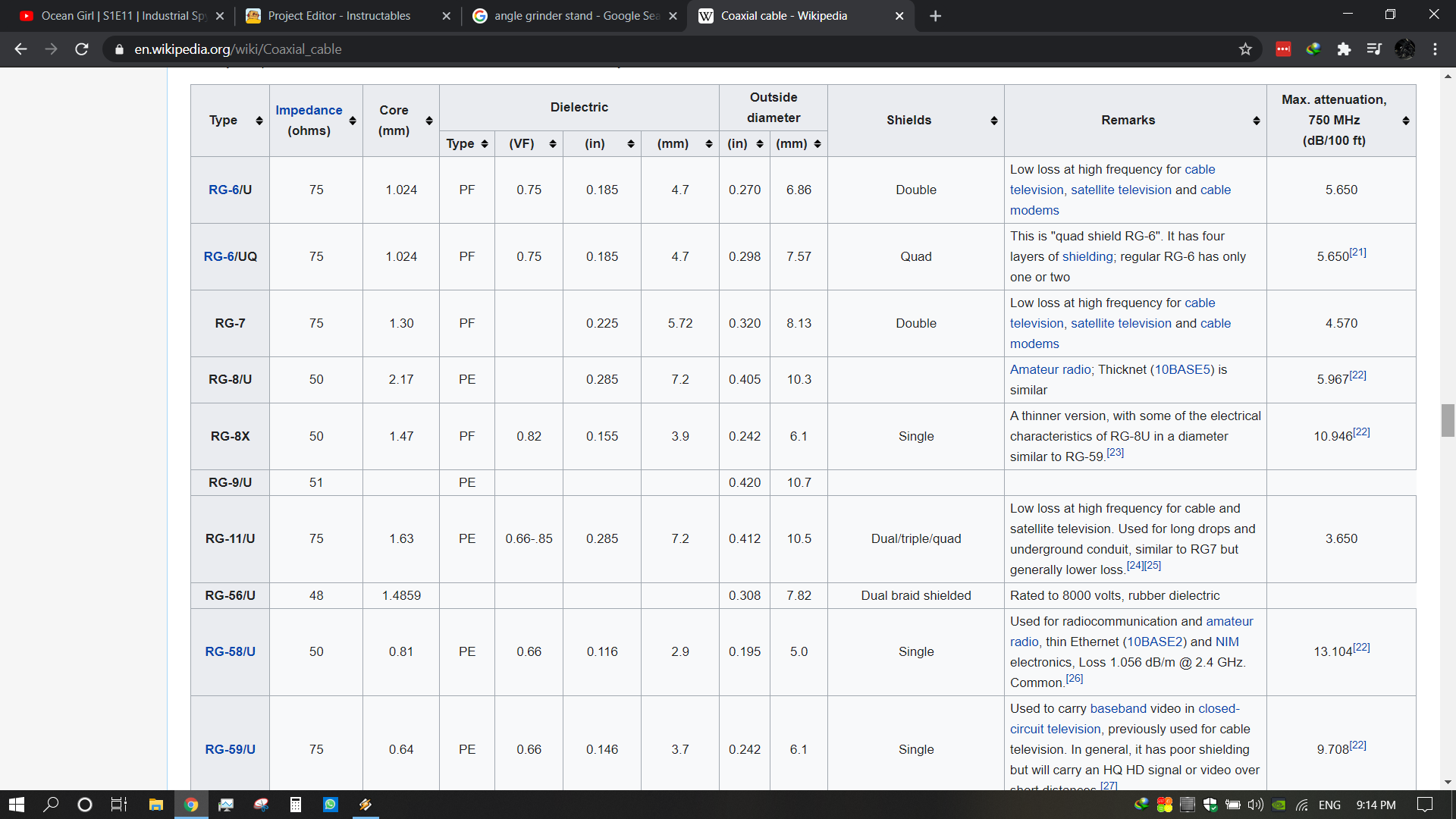Sort the table by Type column
The image size is (1456, 819).
[259, 120]
